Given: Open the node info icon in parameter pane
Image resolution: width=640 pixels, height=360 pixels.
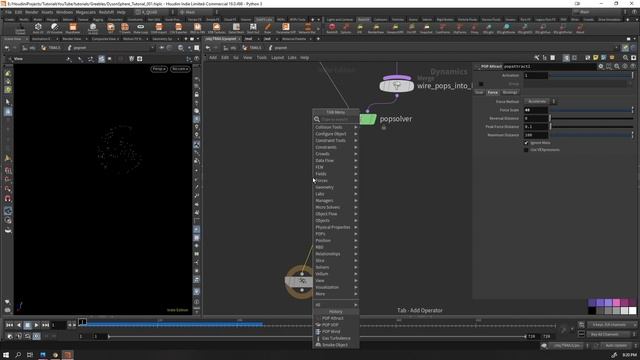Looking at the screenshot, I should point(625,66).
